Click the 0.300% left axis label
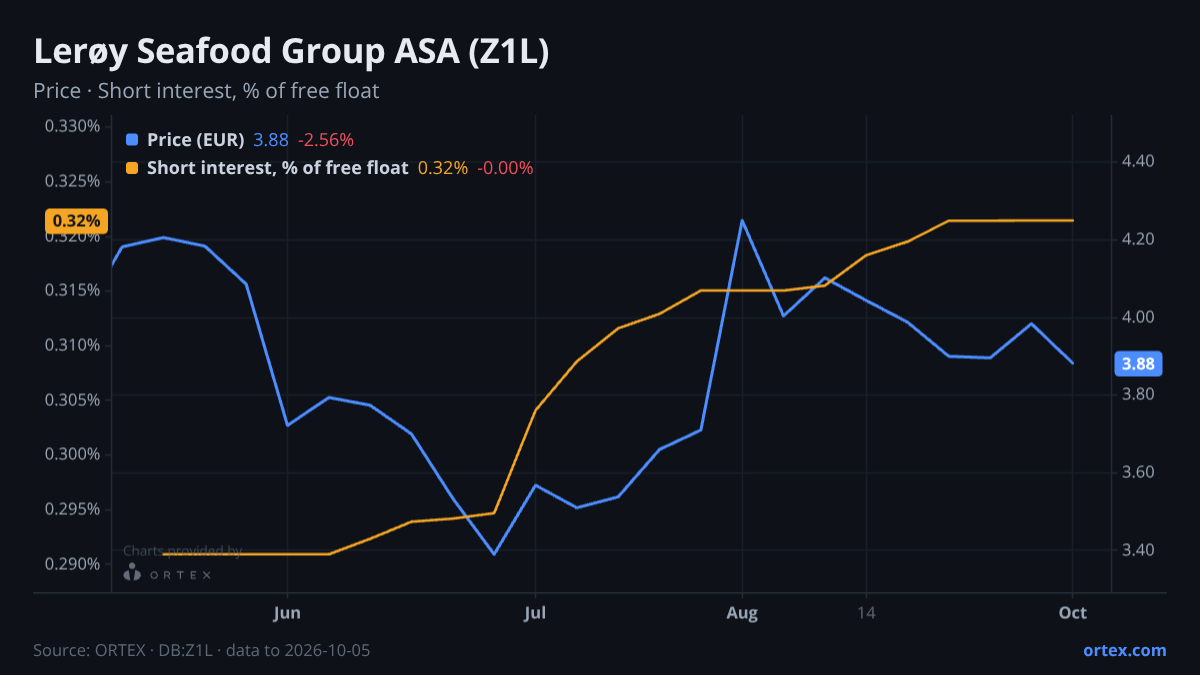Viewport: 1200px width, 675px height. pyautogui.click(x=72, y=454)
